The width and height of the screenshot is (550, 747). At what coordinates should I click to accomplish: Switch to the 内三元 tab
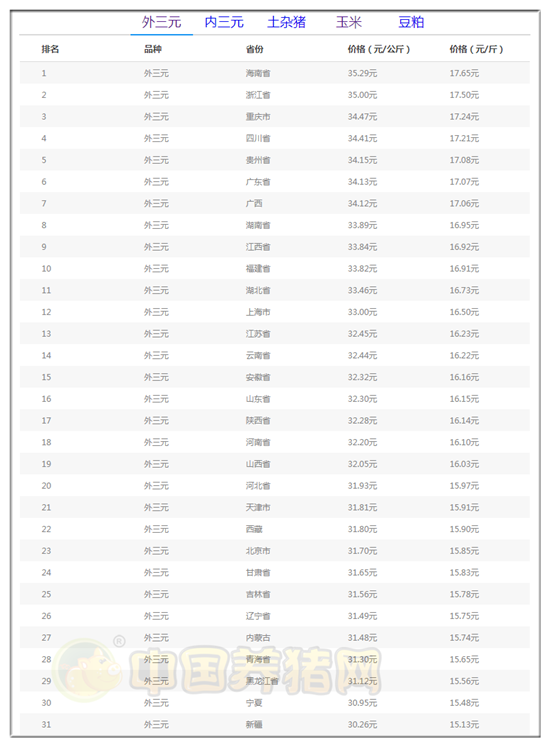224,22
